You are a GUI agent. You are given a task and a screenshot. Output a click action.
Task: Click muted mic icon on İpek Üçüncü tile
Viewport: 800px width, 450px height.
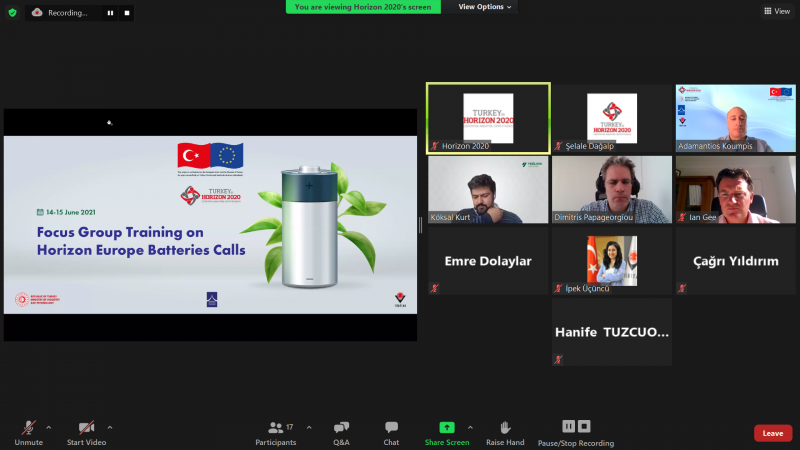tap(558, 288)
